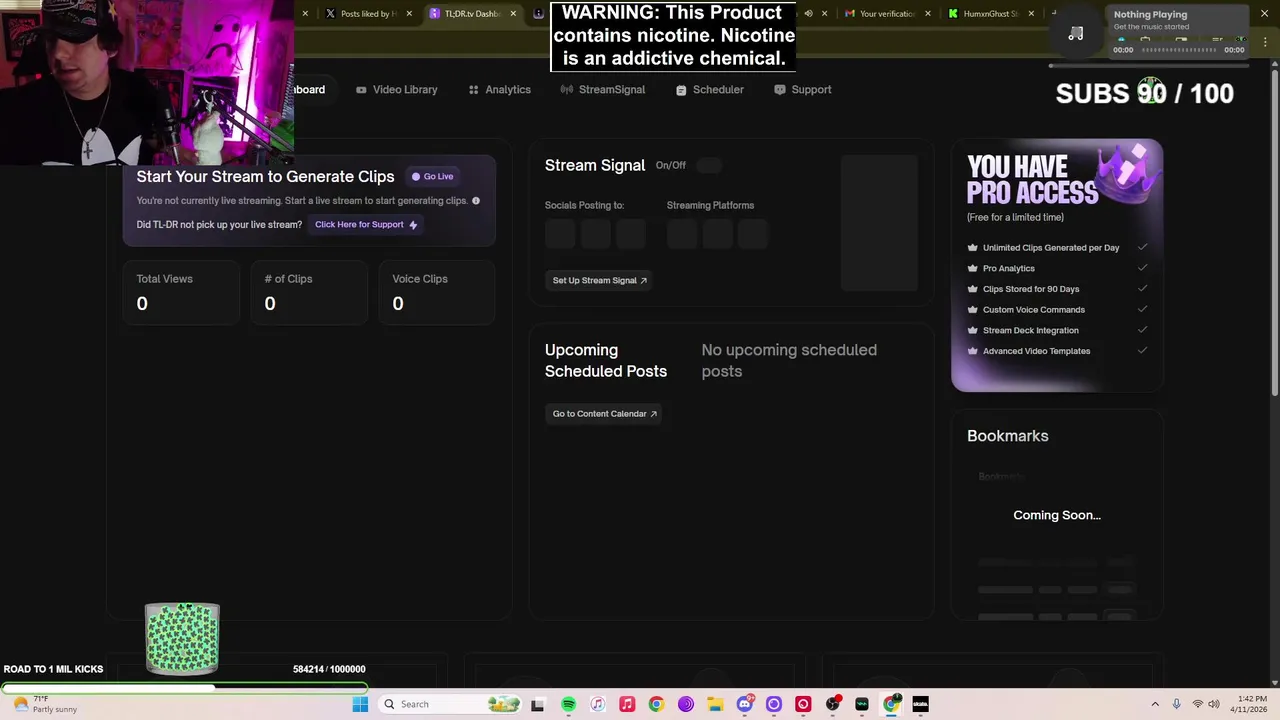
Task: Click Stream Deck Integration feature text
Action: pos(1031,330)
